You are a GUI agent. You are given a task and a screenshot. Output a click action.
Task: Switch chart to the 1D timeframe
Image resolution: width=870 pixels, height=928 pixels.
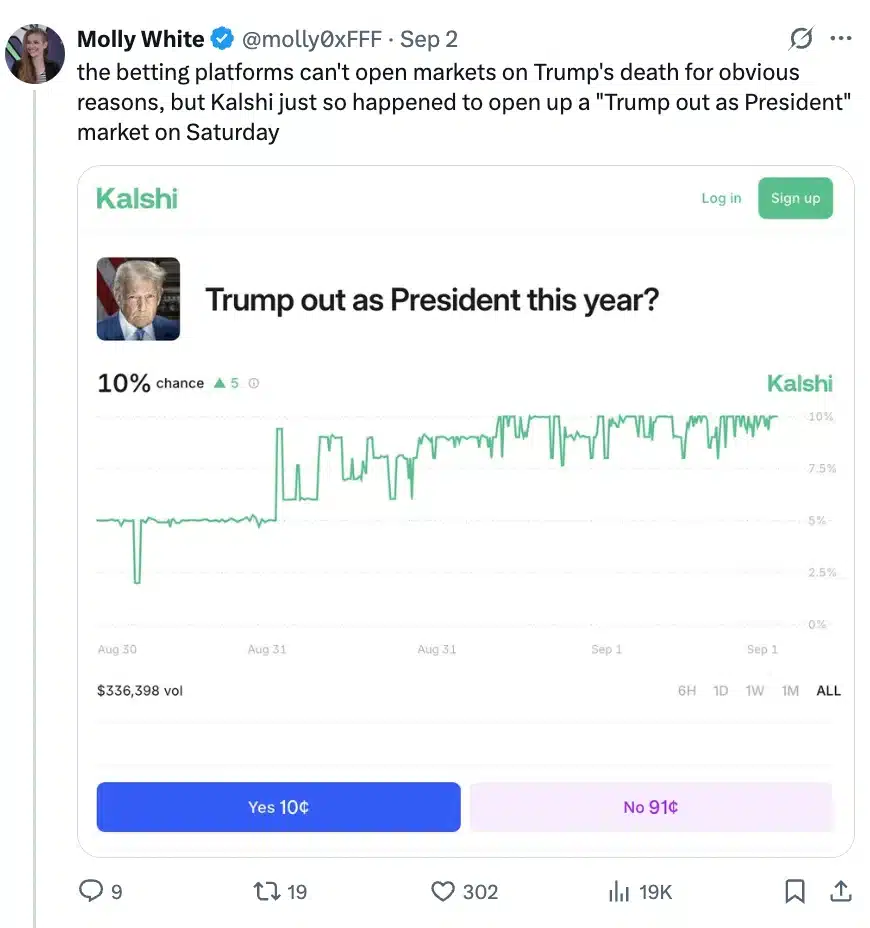click(721, 690)
